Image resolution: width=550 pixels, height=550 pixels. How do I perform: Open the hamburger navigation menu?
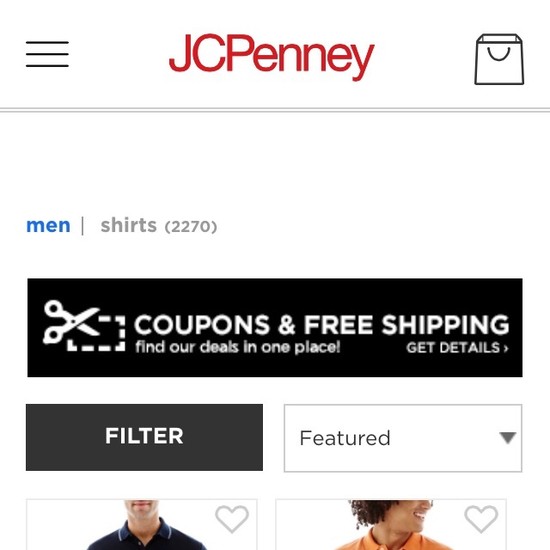tap(47, 54)
